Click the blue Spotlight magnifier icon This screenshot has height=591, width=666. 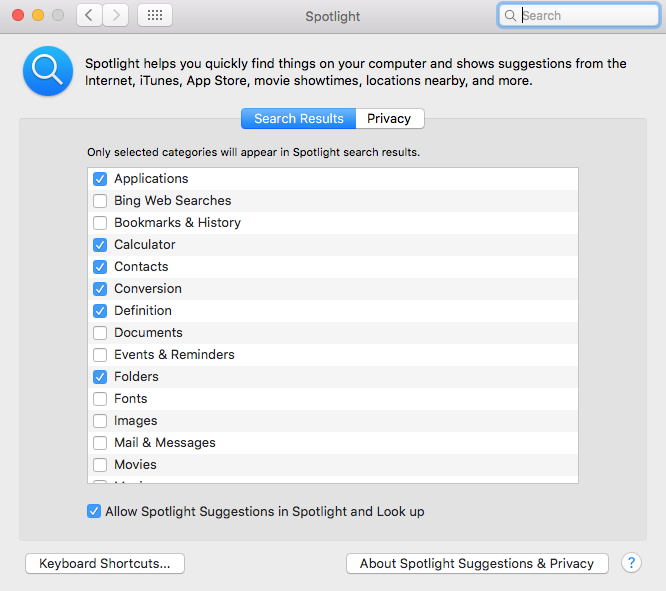(48, 71)
